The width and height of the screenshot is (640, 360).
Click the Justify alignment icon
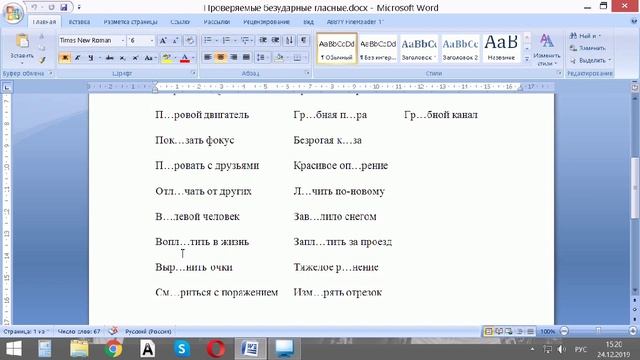point(246,58)
